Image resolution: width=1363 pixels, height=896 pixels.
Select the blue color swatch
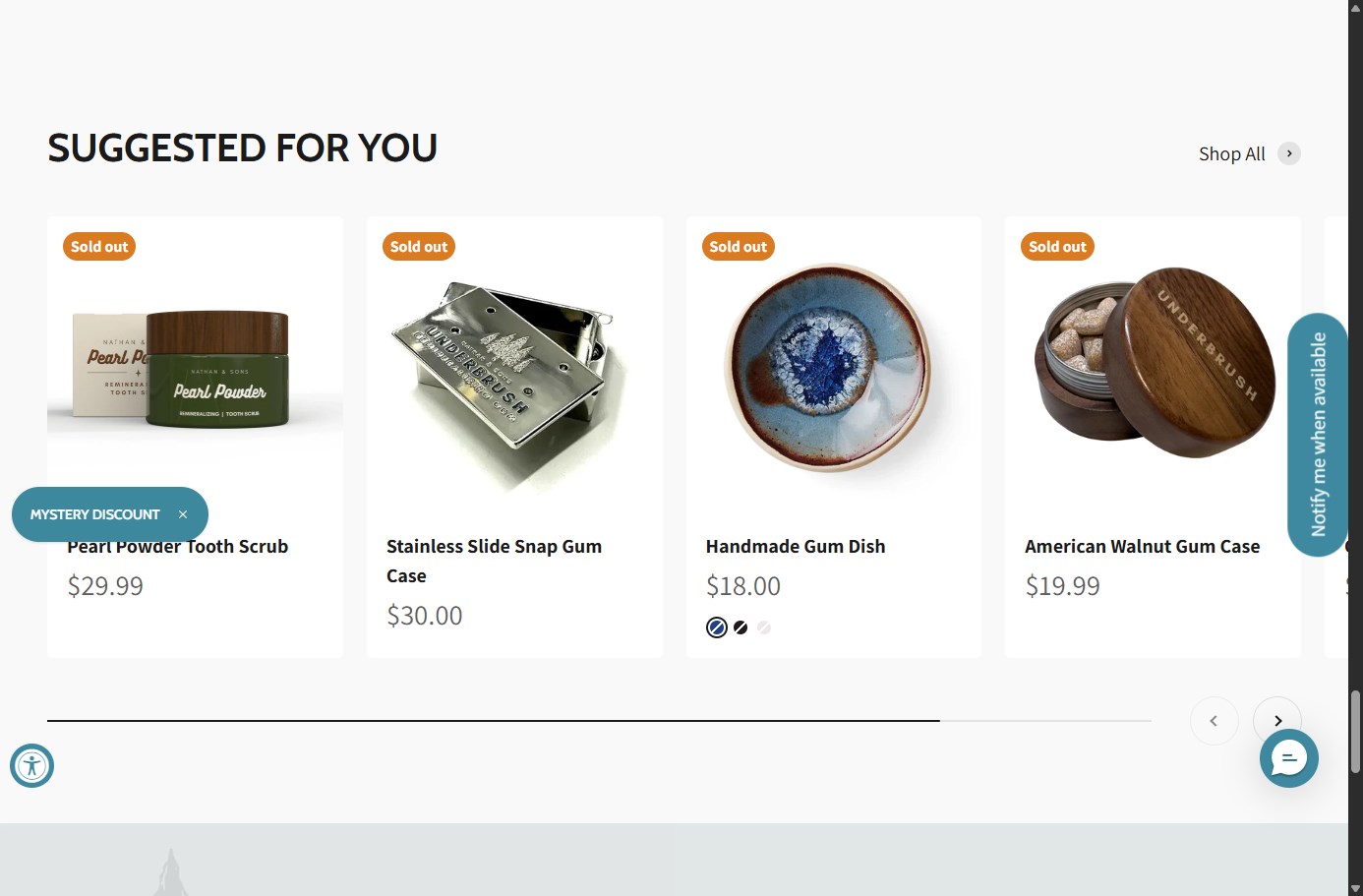[717, 627]
